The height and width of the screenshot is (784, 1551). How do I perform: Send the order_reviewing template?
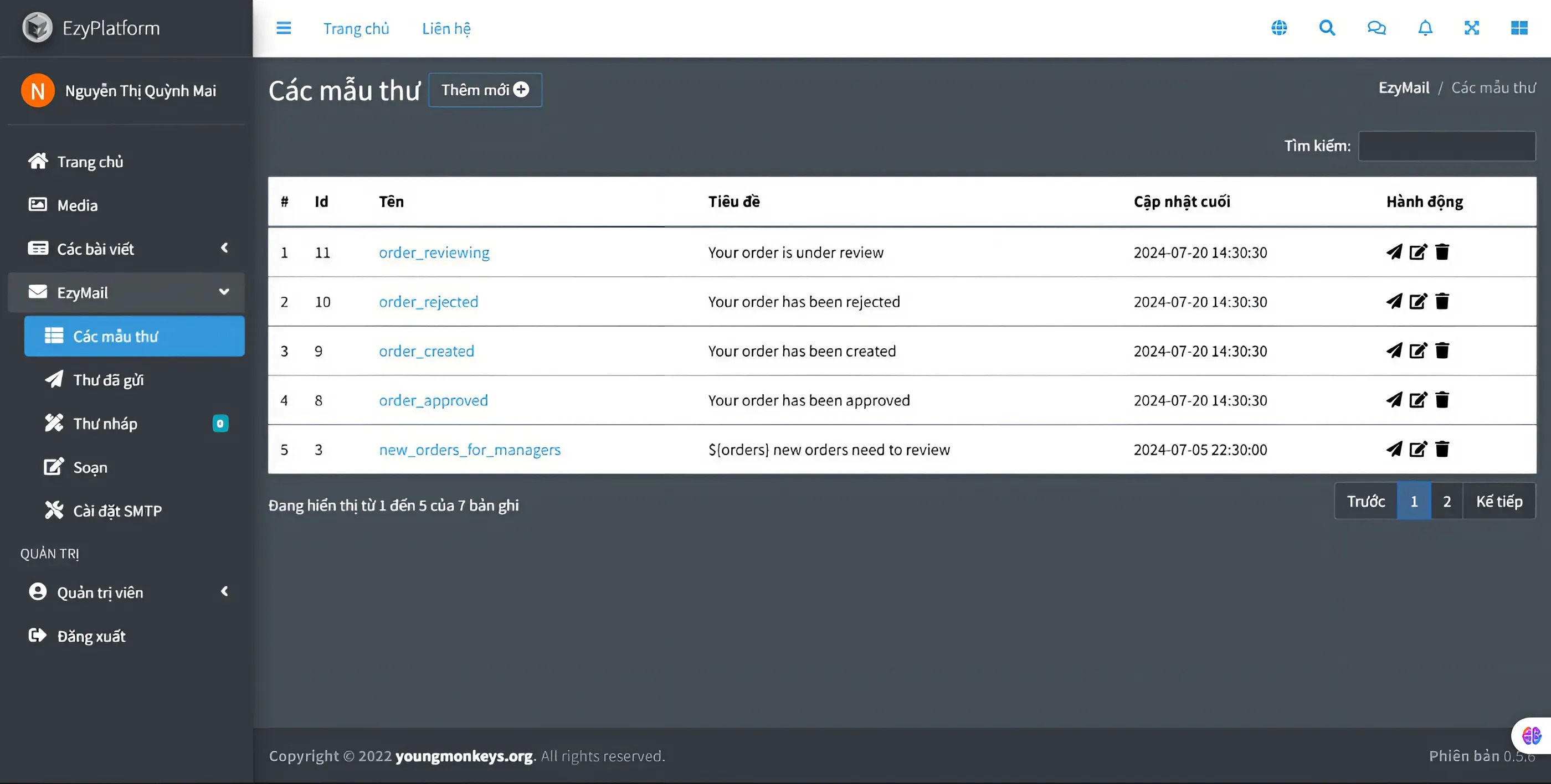[x=1394, y=251]
